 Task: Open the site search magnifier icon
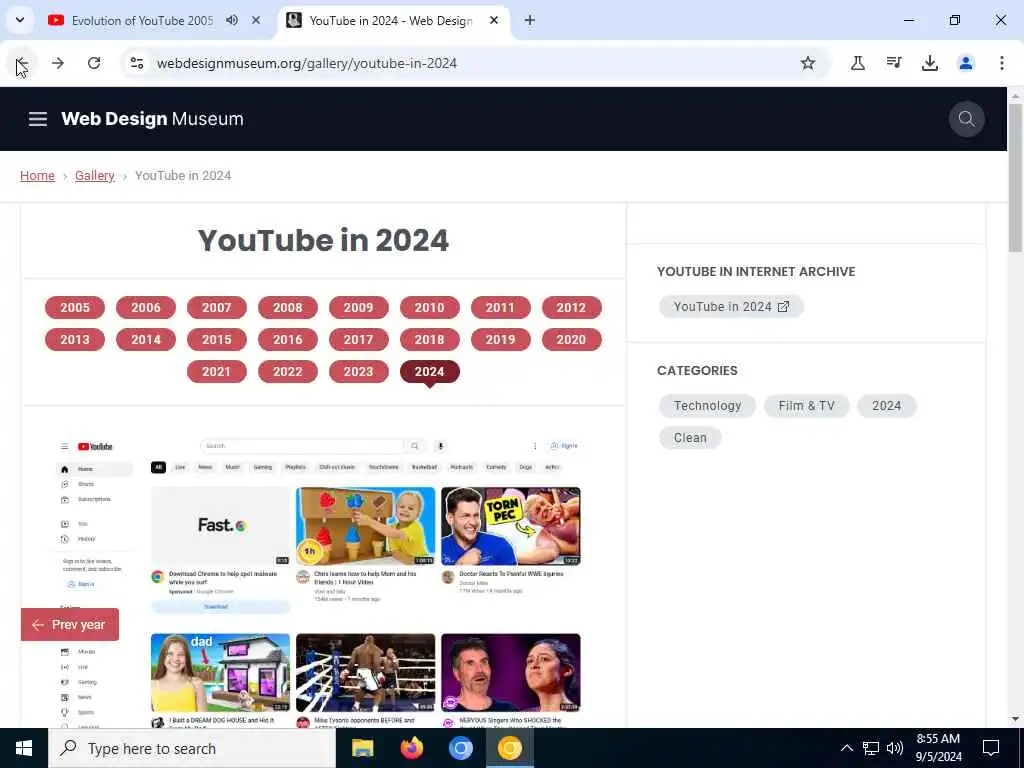click(x=967, y=119)
